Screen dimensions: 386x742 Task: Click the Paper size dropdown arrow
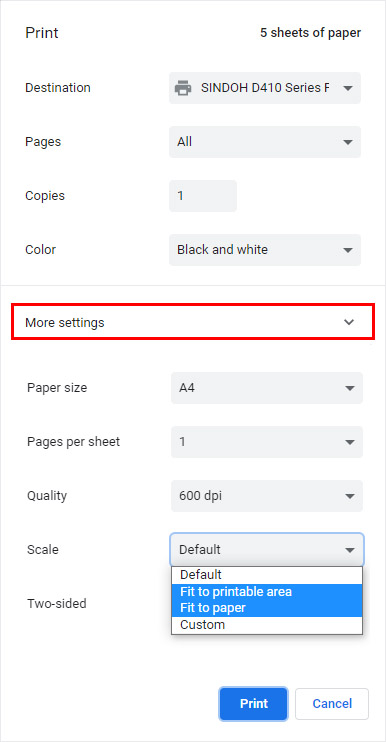tap(350, 389)
